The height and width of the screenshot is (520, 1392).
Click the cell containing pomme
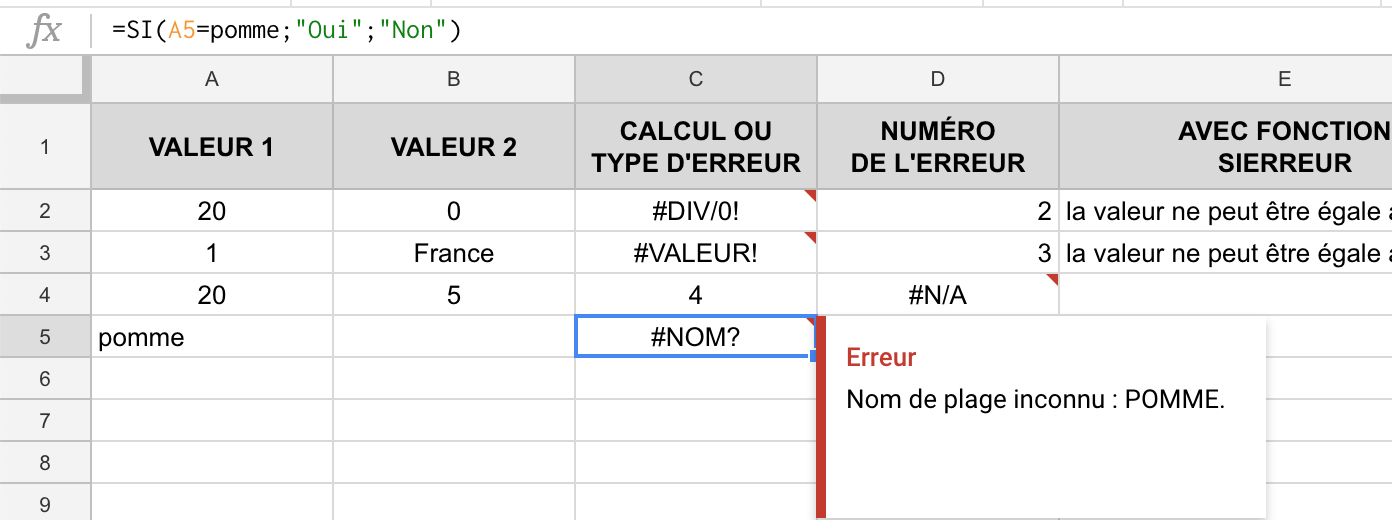point(211,337)
